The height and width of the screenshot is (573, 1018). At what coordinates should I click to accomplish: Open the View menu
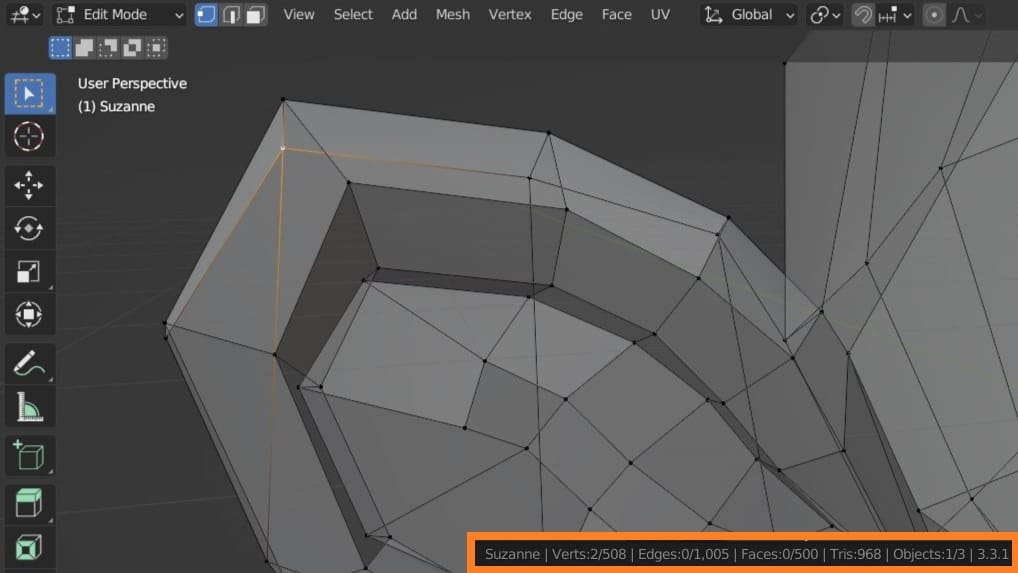click(299, 14)
